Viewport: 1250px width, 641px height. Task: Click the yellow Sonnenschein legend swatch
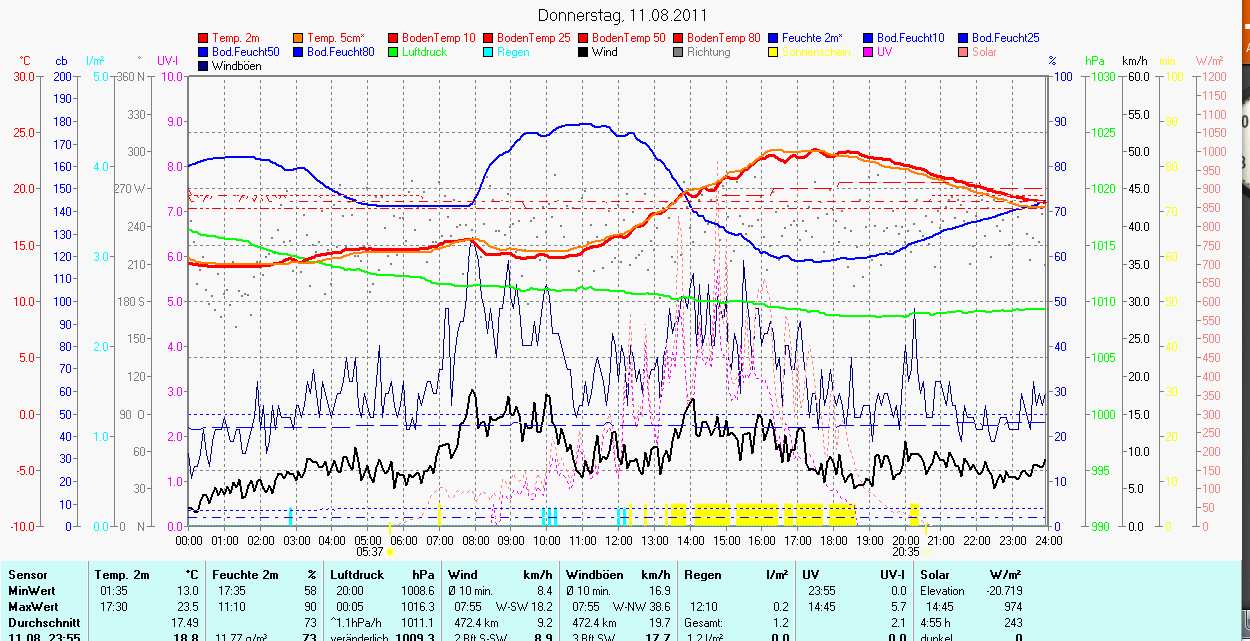(x=774, y=51)
